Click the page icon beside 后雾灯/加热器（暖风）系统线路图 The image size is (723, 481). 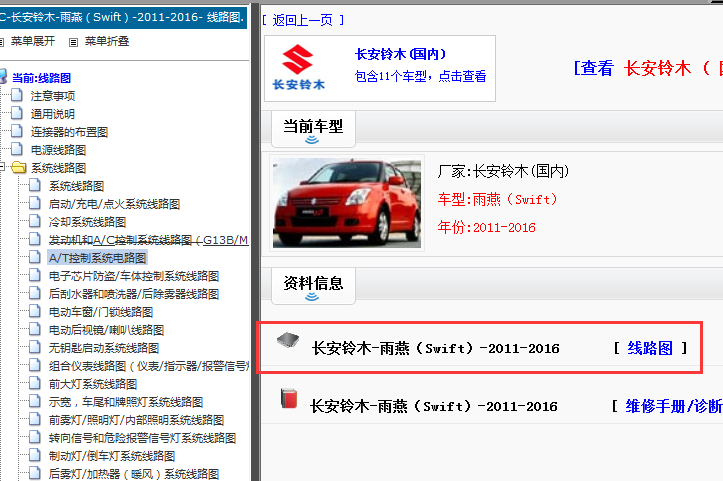(x=35, y=473)
